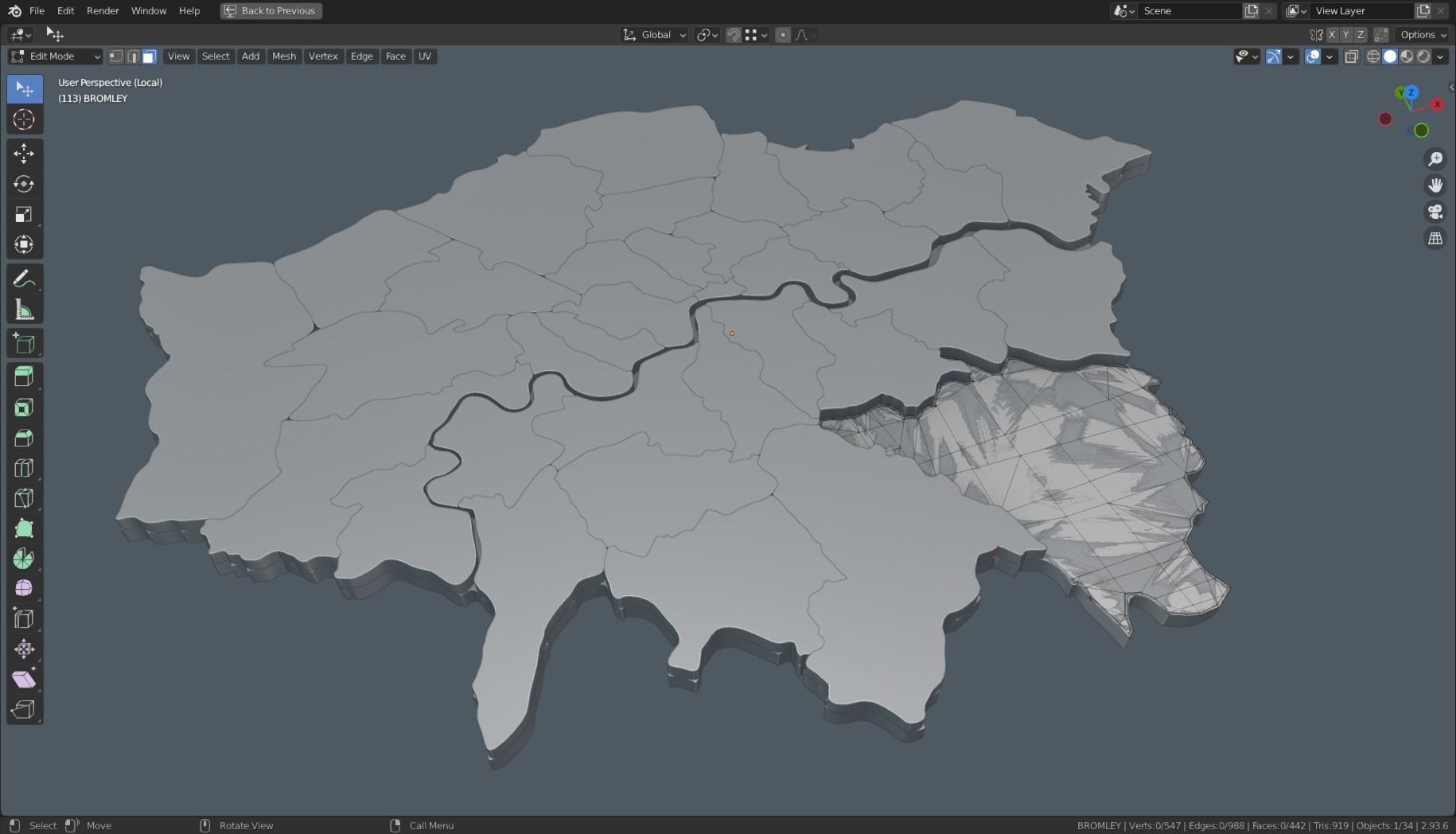This screenshot has height=834, width=1456.
Task: Select the Extrude Region tool
Action: click(24, 377)
